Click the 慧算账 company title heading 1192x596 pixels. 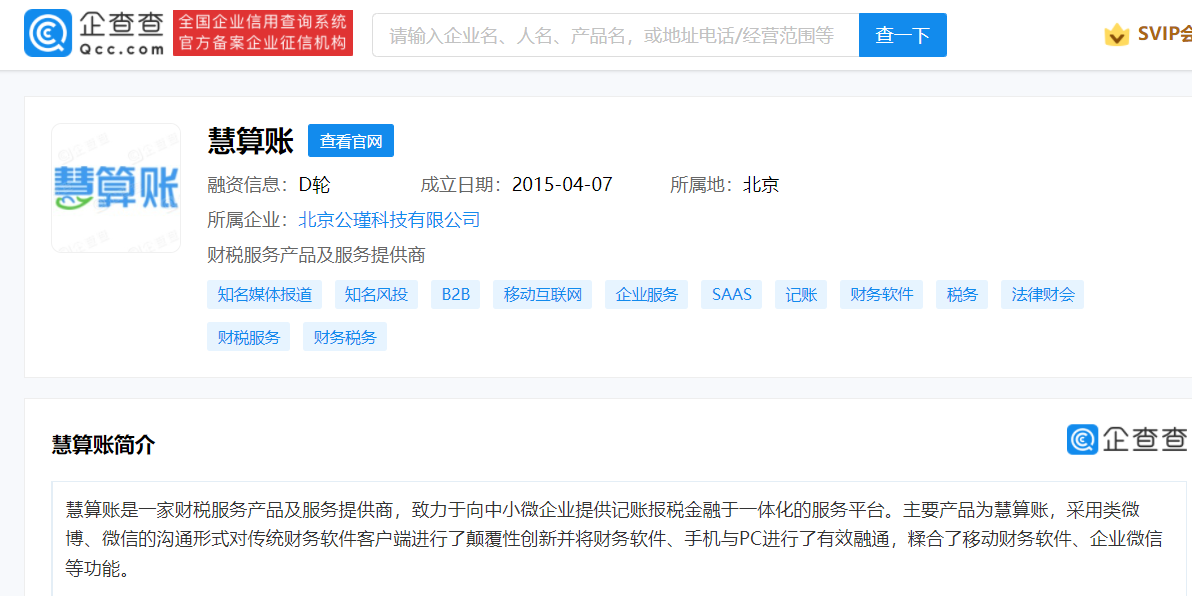[250, 141]
